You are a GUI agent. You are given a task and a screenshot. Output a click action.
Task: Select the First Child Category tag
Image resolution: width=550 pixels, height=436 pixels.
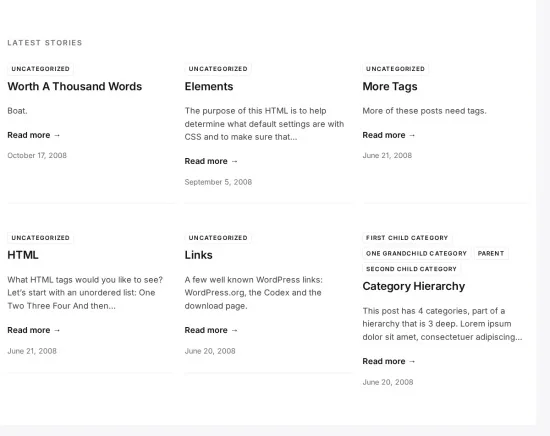click(407, 238)
